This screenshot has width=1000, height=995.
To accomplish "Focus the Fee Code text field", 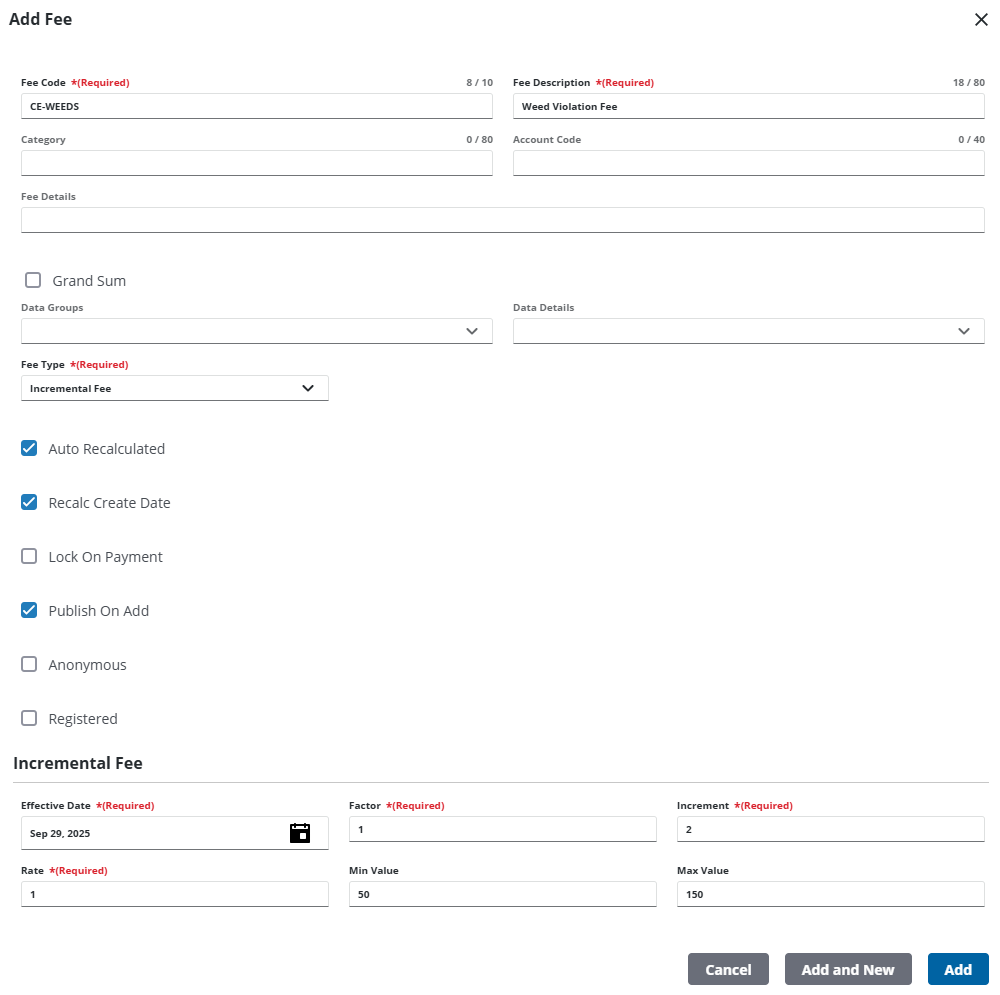I will (x=256, y=106).
